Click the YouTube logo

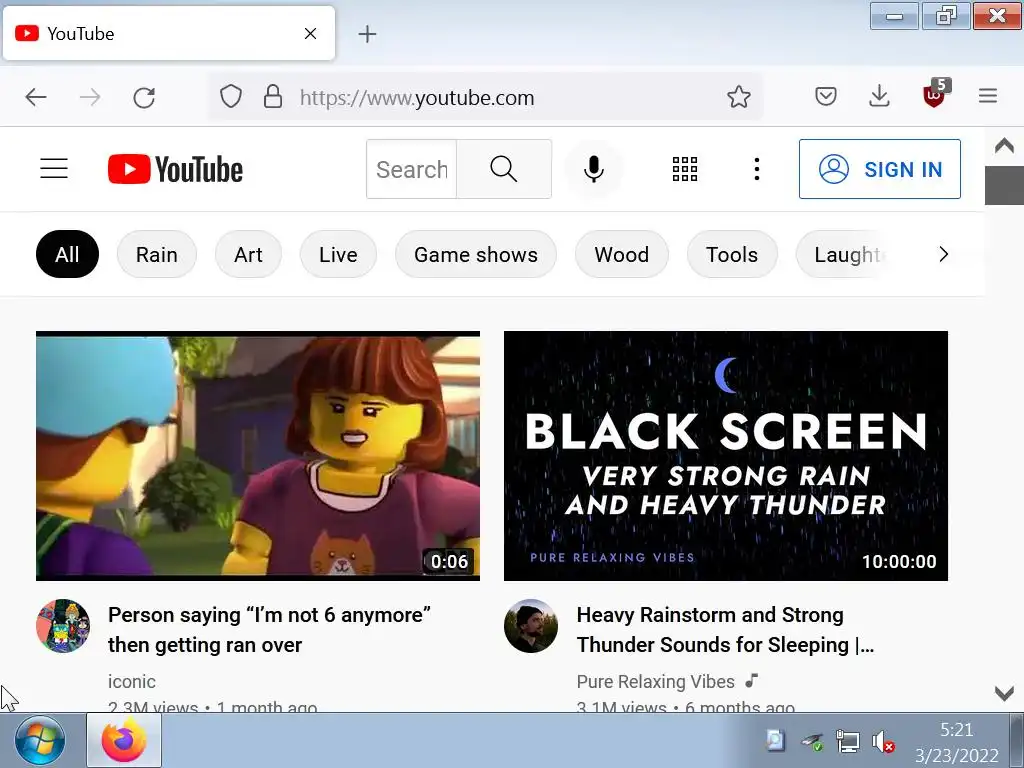click(x=175, y=169)
